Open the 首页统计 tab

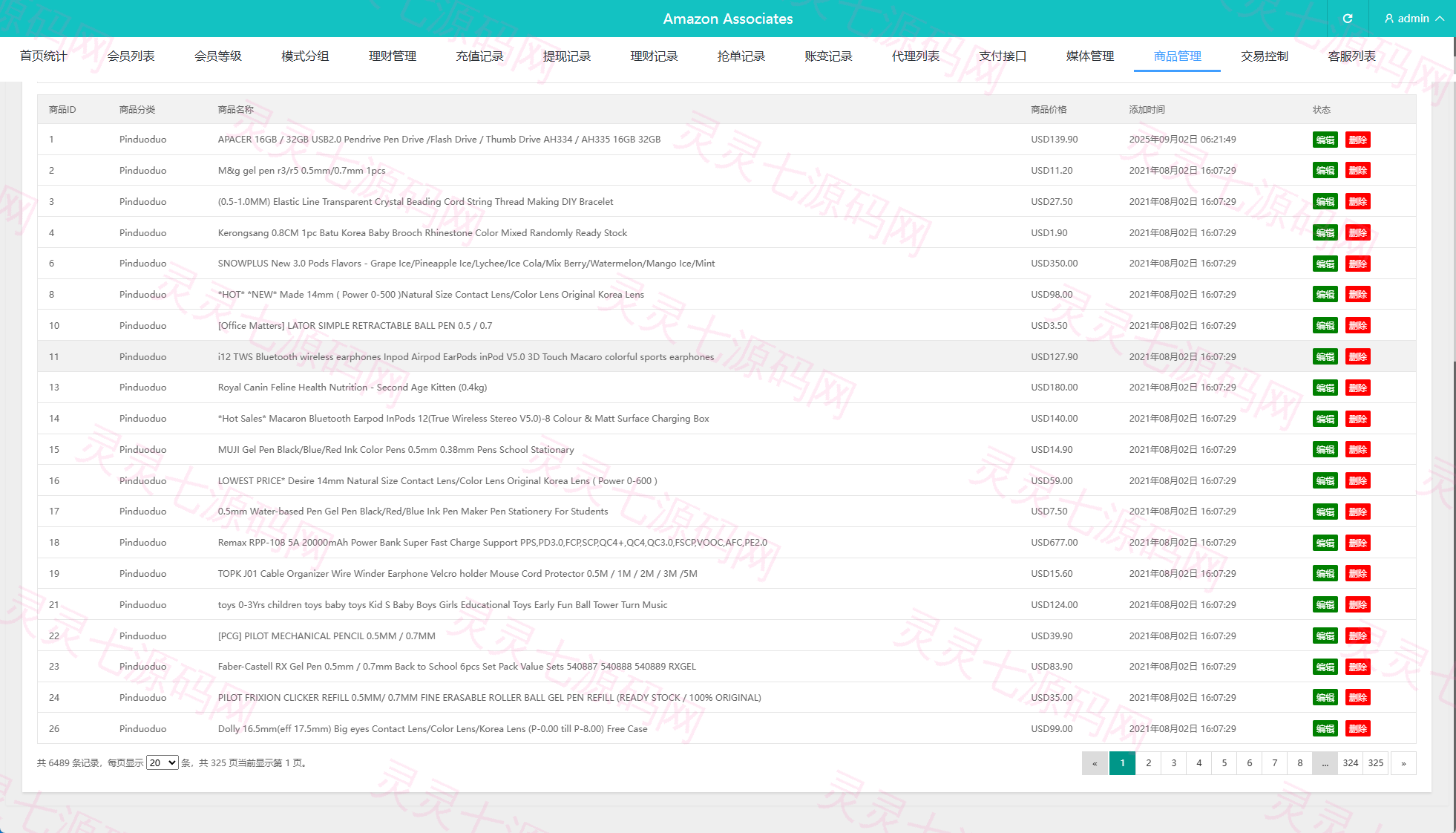tap(44, 56)
